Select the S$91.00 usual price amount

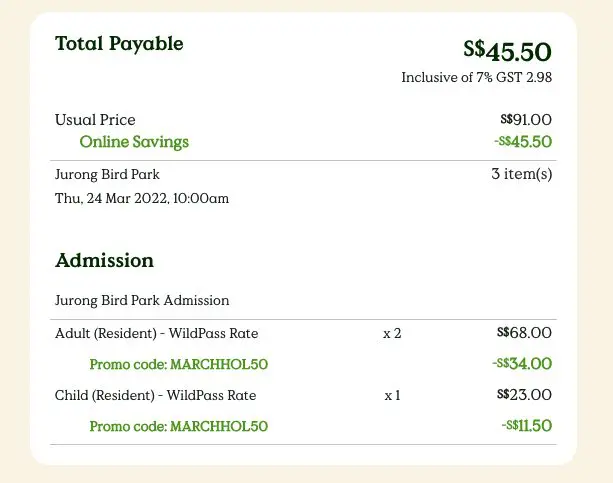pos(524,120)
